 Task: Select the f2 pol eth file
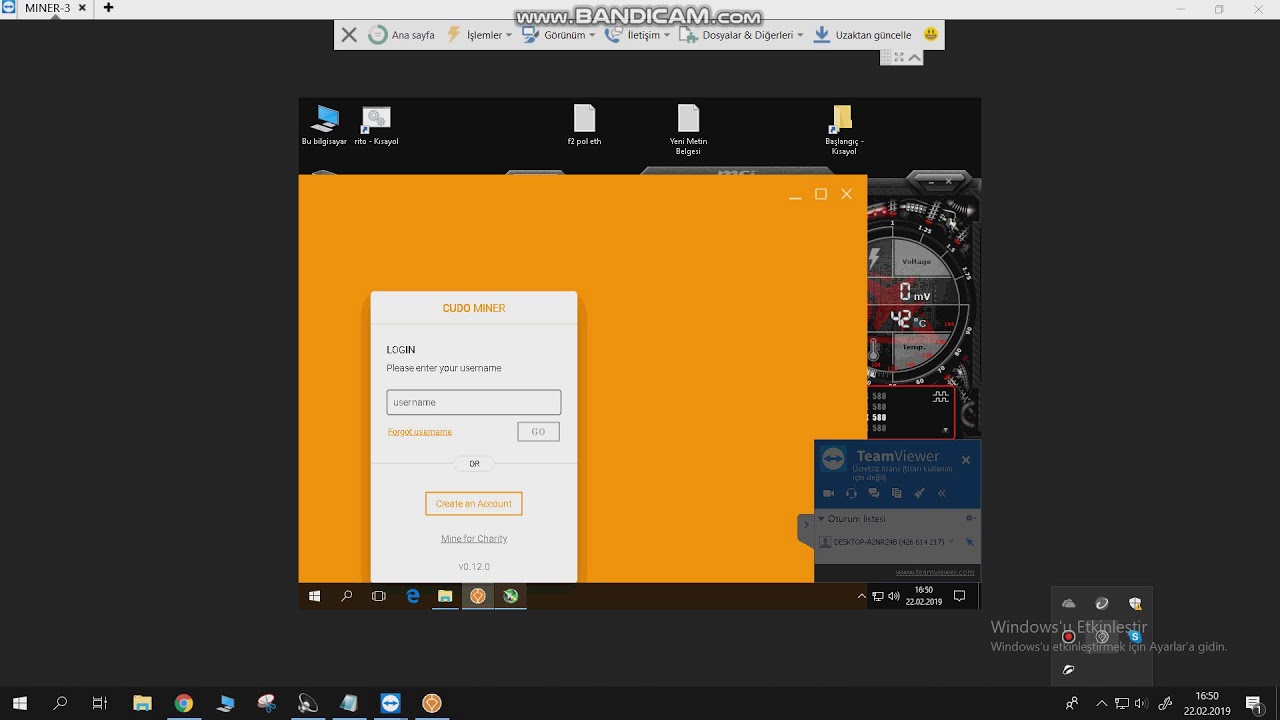coord(584,126)
